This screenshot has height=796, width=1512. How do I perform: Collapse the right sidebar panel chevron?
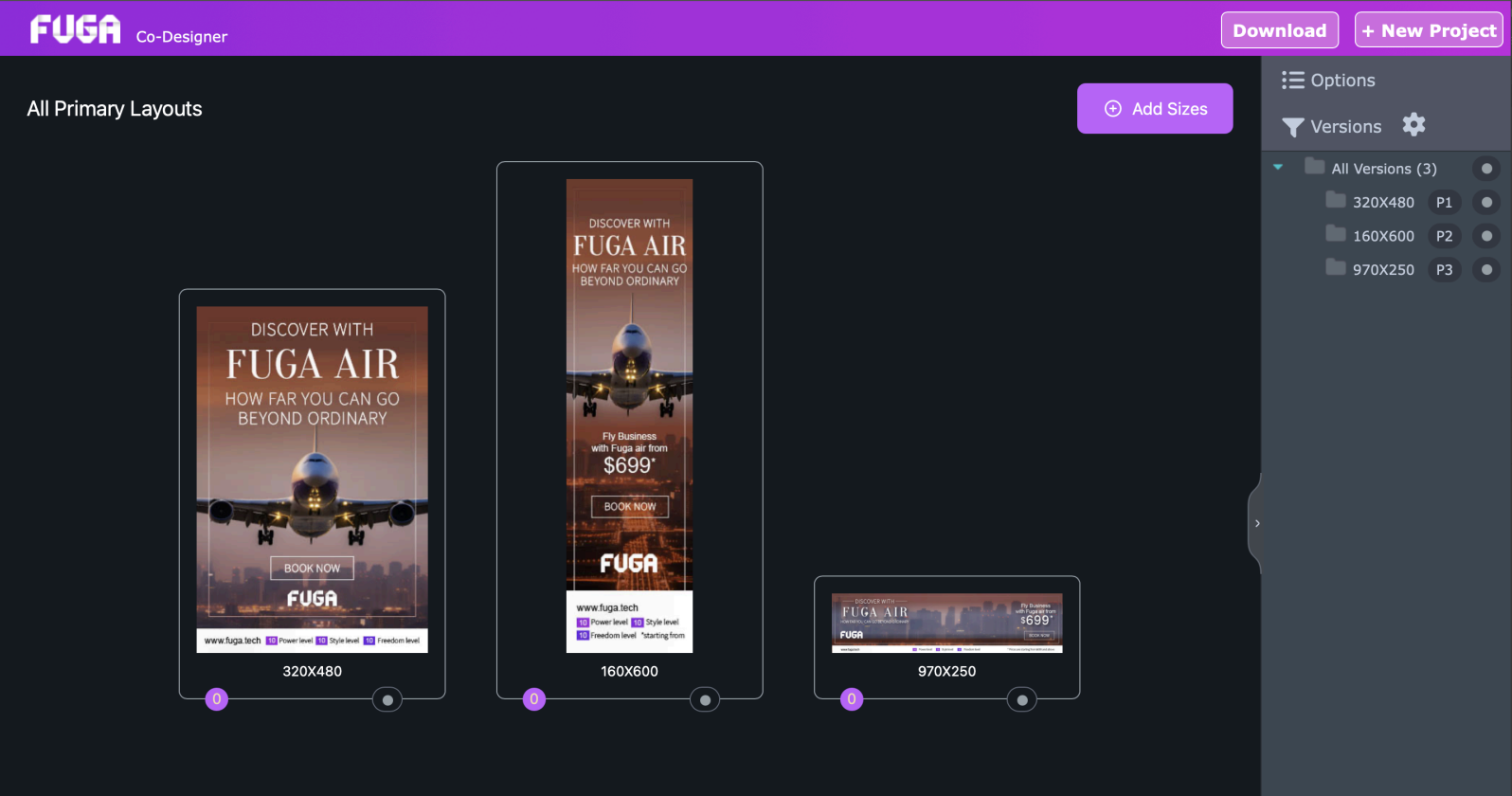(x=1256, y=523)
